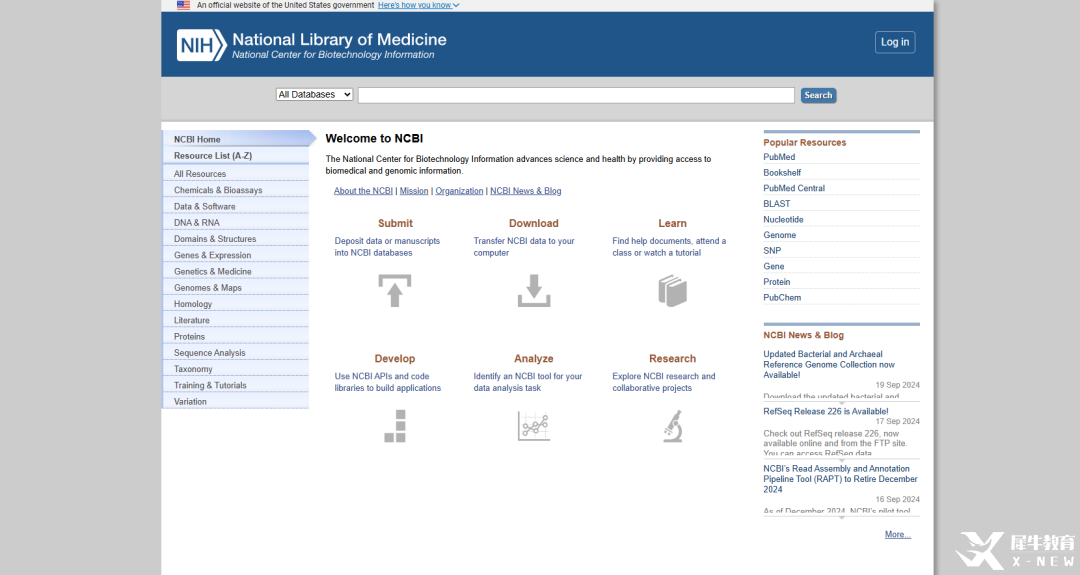The height and width of the screenshot is (575, 1080).
Task: Open Genes & Expression category
Action: tap(236, 255)
